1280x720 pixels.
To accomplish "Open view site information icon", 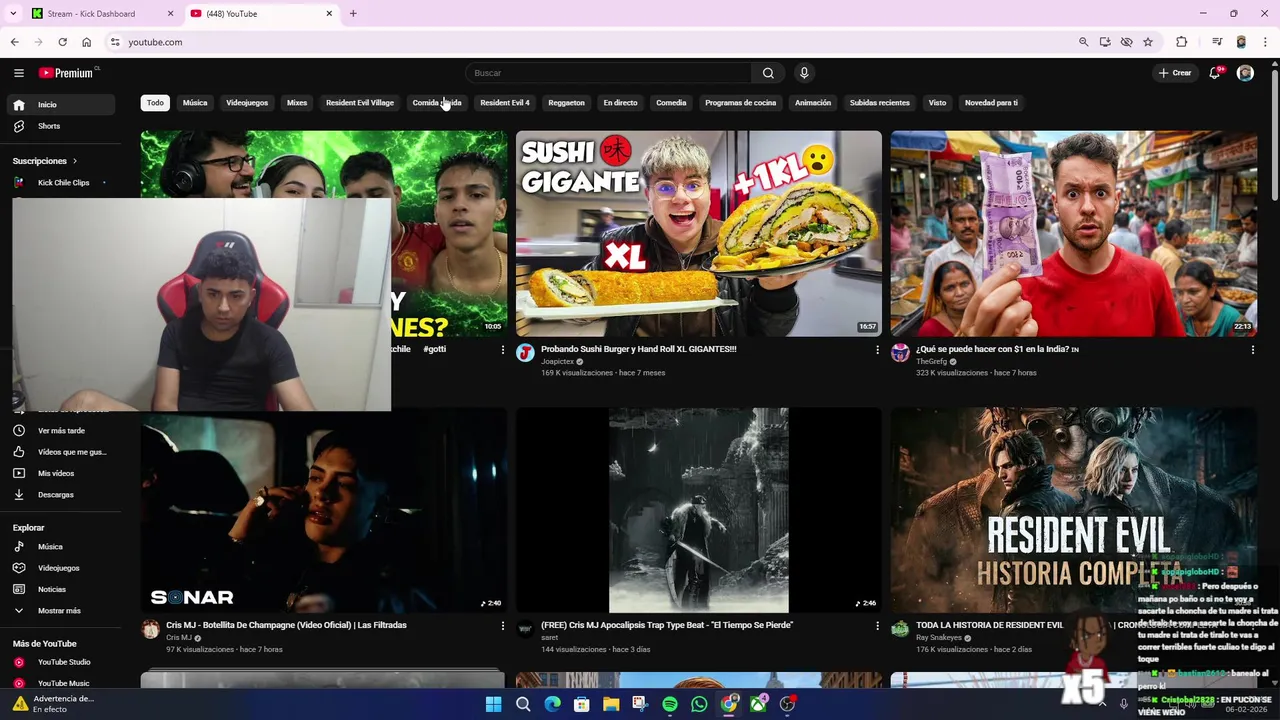I will click(x=115, y=42).
